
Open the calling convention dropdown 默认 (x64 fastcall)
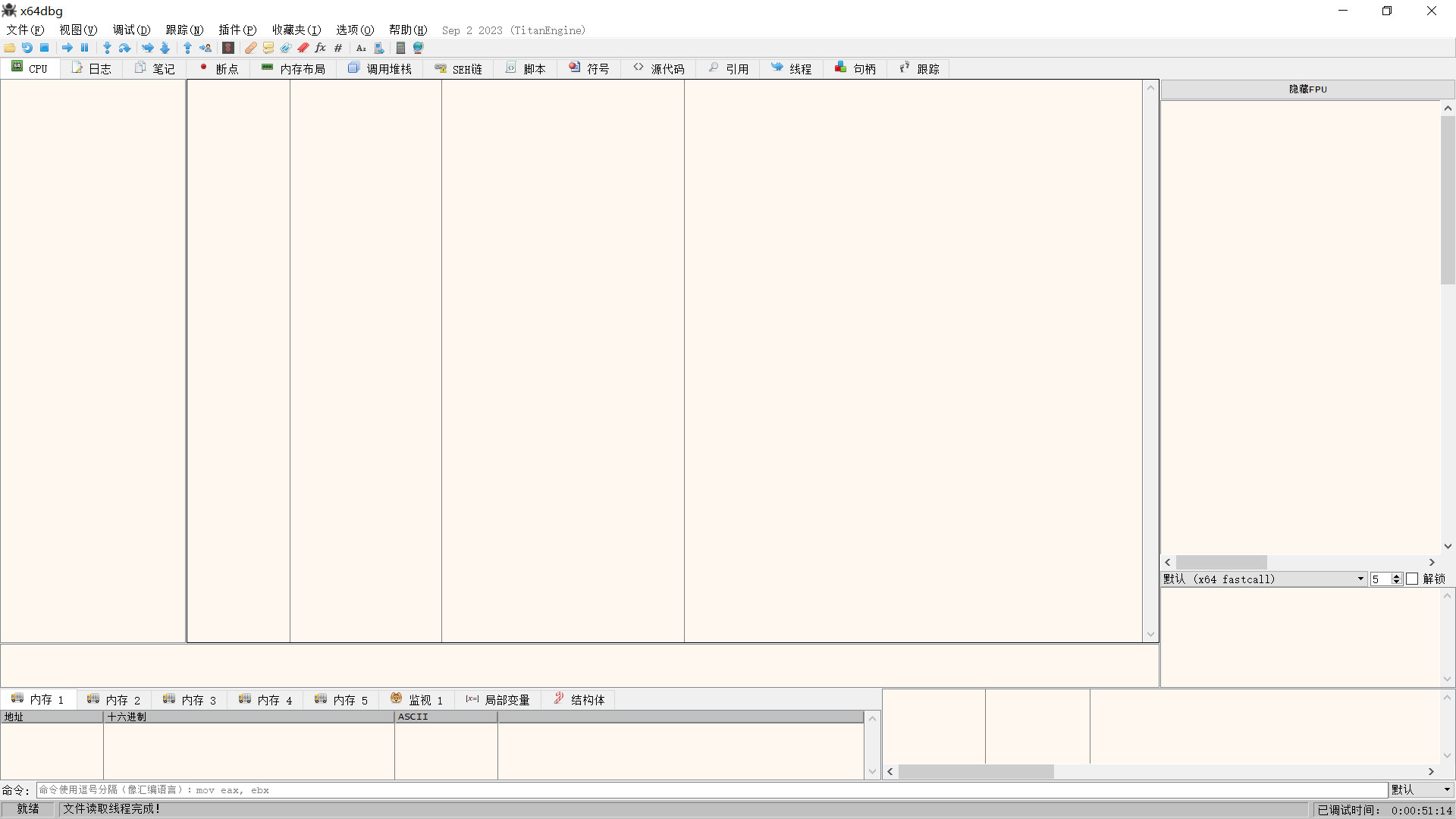pos(1264,579)
